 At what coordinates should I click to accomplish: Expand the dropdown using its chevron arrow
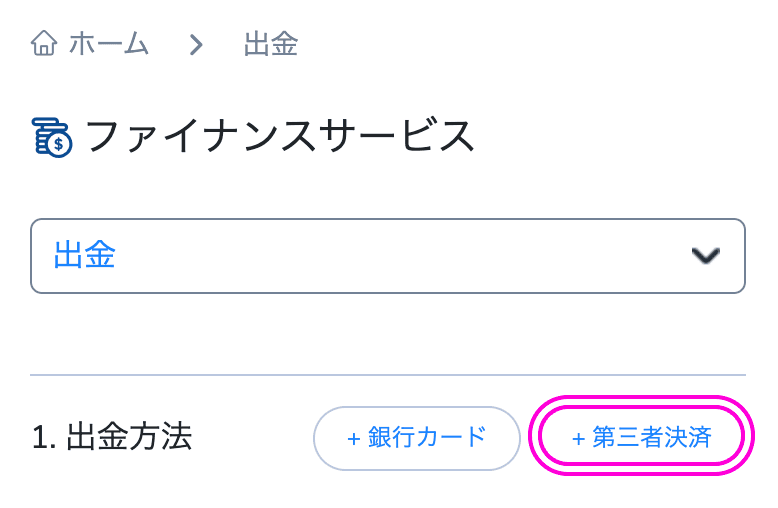pos(706,256)
